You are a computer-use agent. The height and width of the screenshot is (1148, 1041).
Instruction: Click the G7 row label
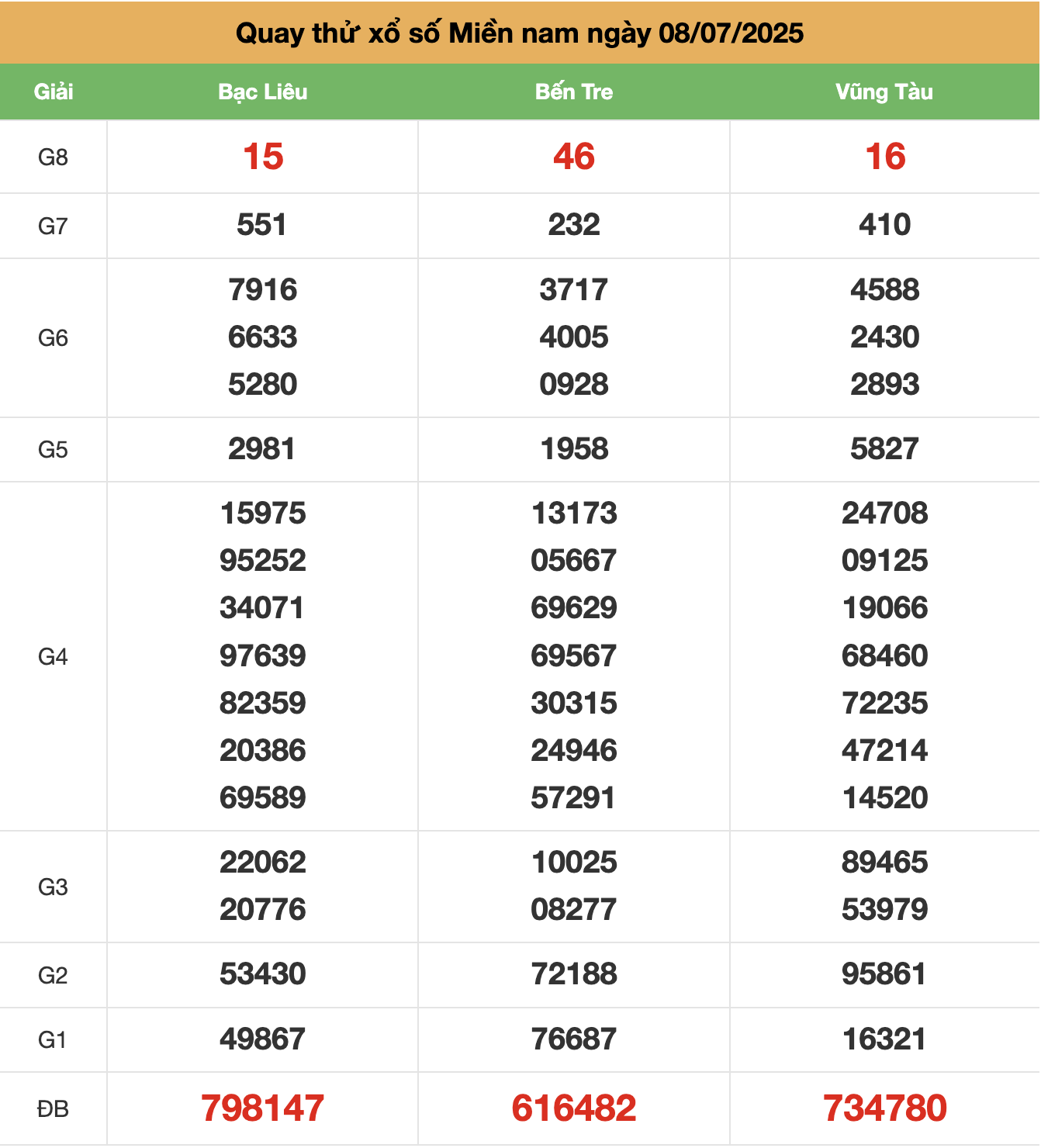click(53, 226)
